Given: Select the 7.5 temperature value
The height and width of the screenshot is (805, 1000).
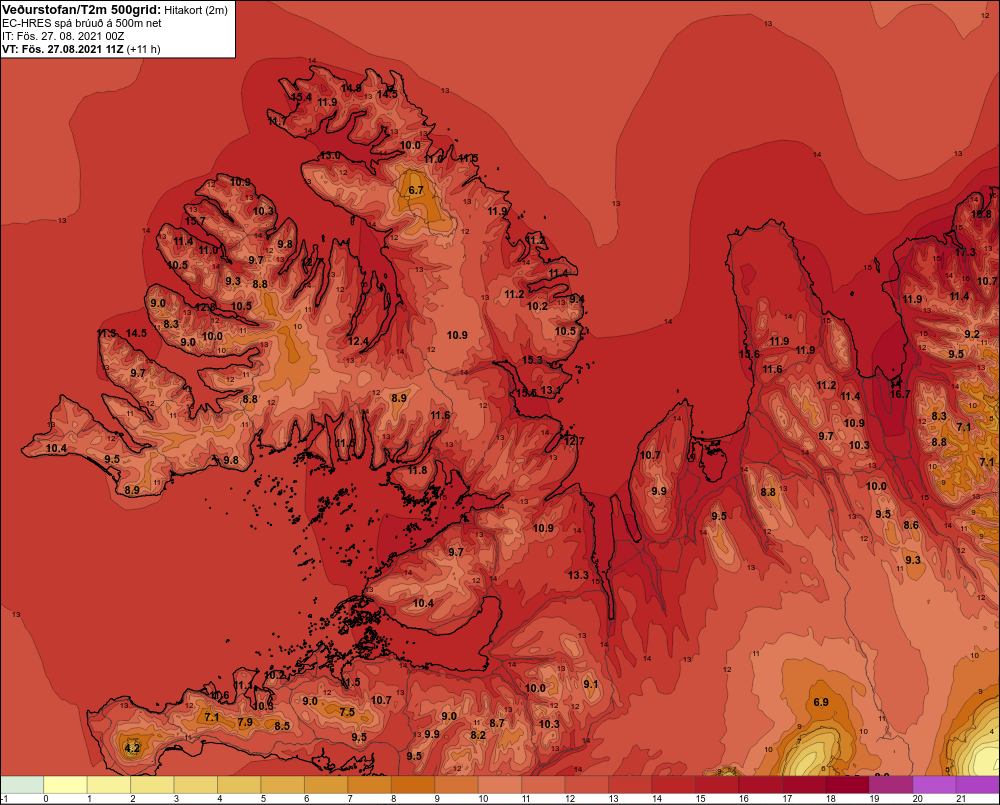Looking at the screenshot, I should (347, 713).
